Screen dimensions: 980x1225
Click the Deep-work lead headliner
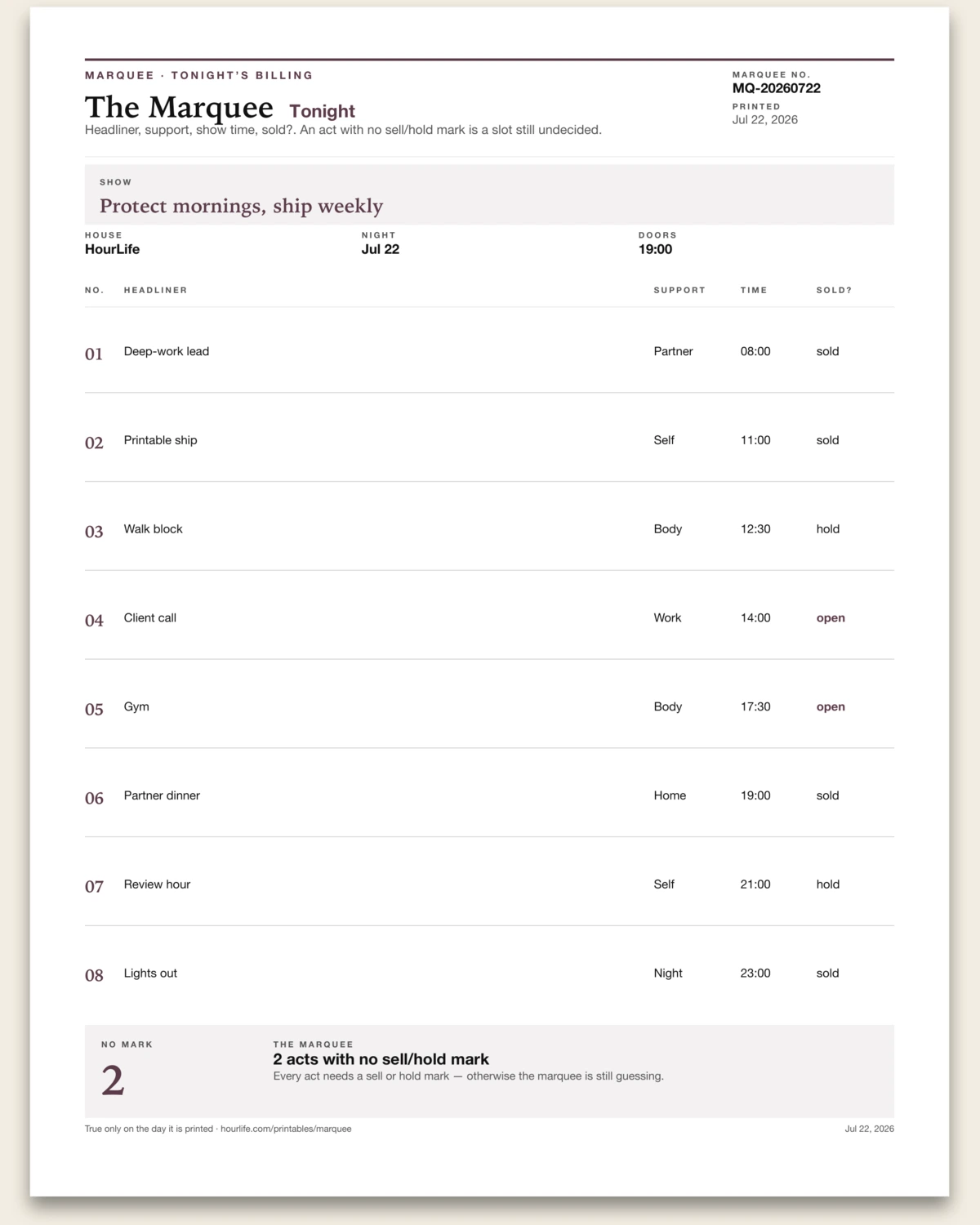(167, 351)
